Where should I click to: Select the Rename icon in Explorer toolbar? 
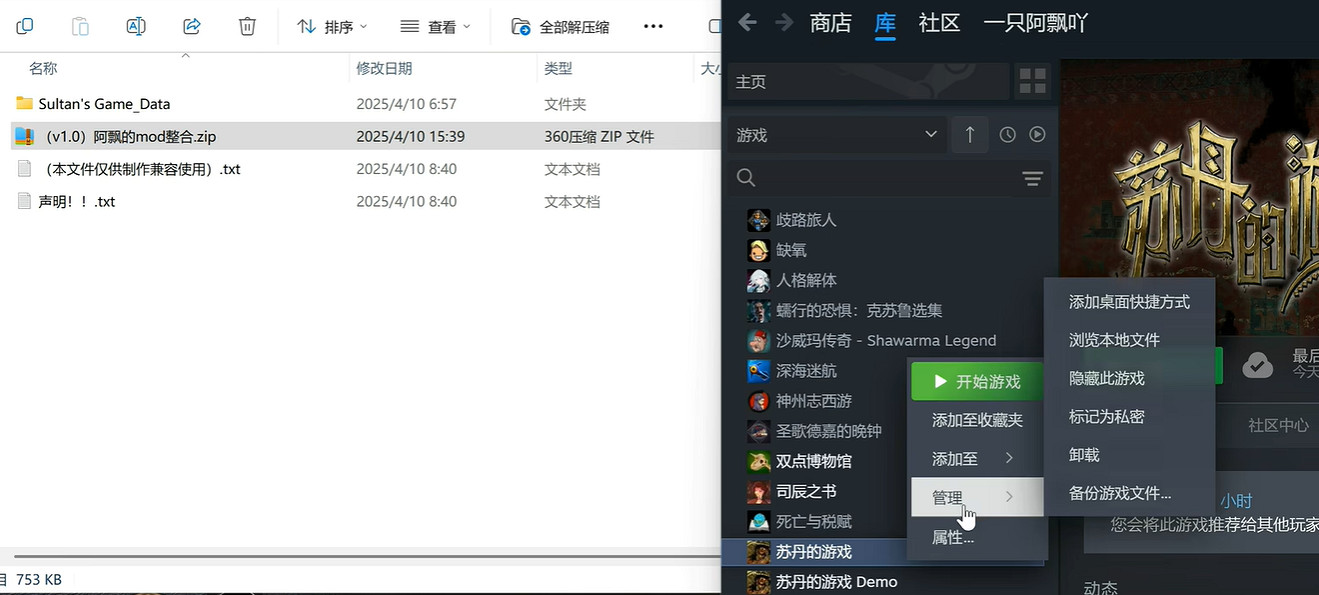tap(137, 26)
